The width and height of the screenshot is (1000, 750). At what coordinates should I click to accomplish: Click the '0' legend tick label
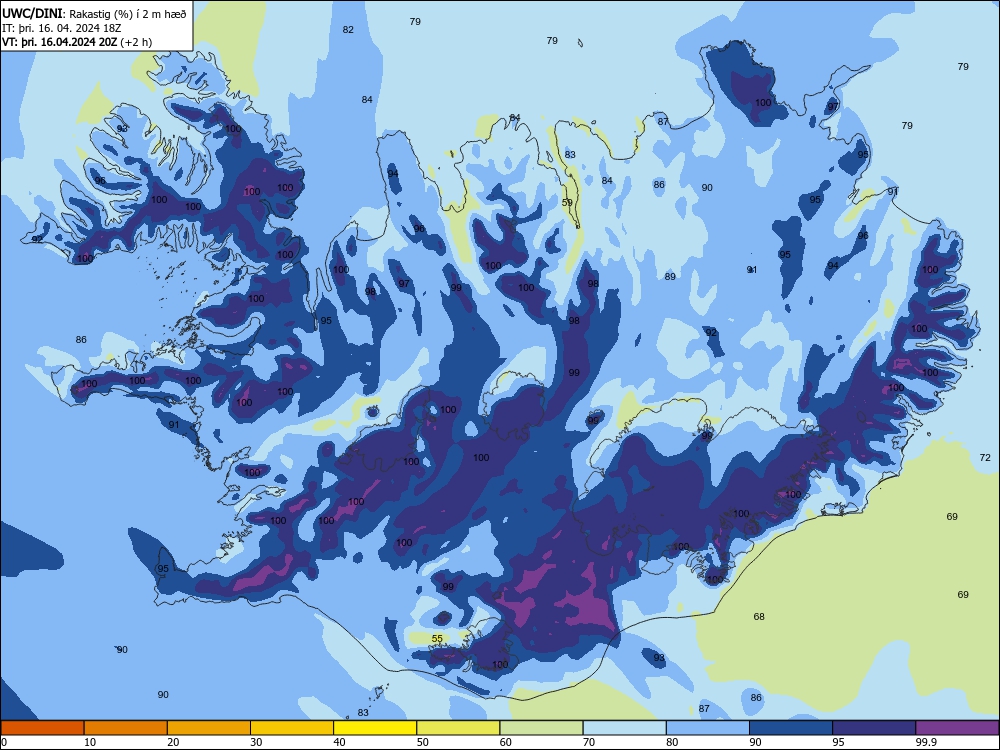4,742
